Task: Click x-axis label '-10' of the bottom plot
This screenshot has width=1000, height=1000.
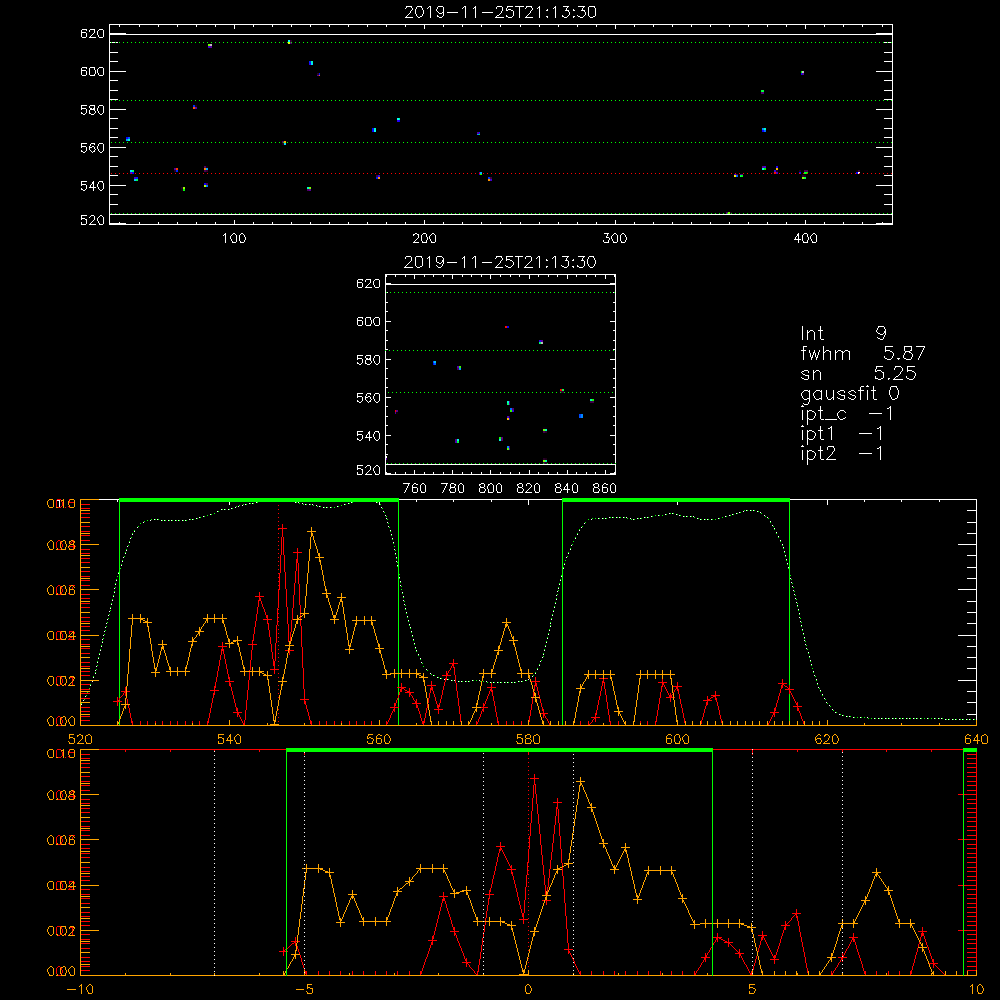Action: tap(80, 989)
